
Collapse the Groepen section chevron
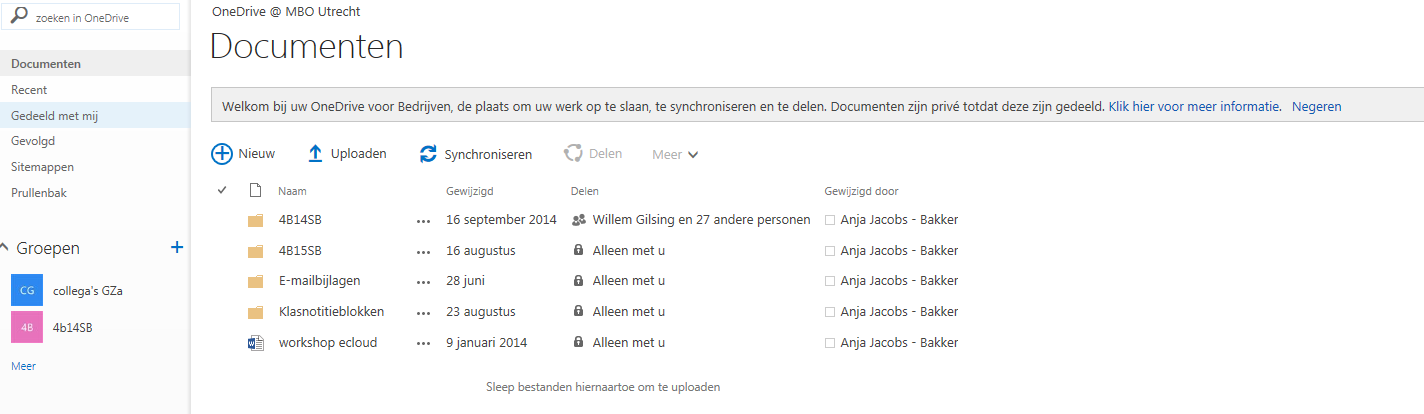pyautogui.click(x=5, y=248)
